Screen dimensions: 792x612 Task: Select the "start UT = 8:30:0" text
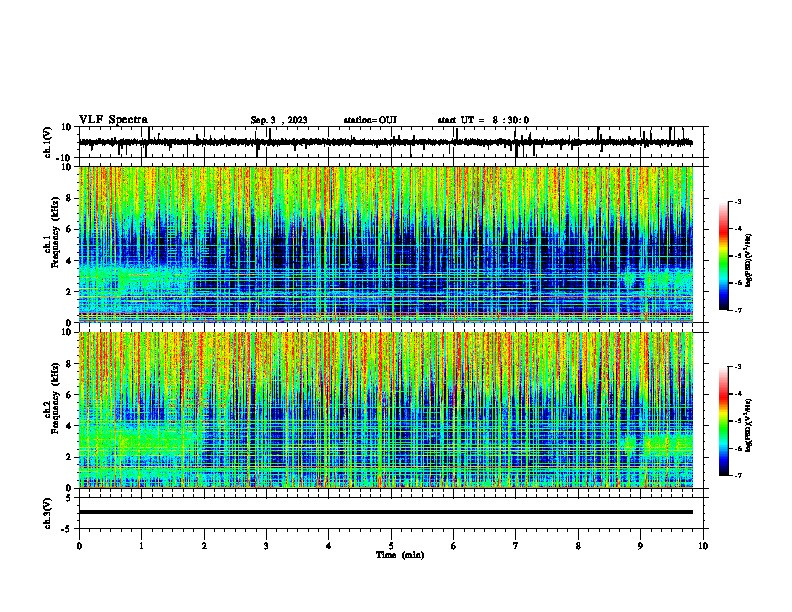[483, 120]
